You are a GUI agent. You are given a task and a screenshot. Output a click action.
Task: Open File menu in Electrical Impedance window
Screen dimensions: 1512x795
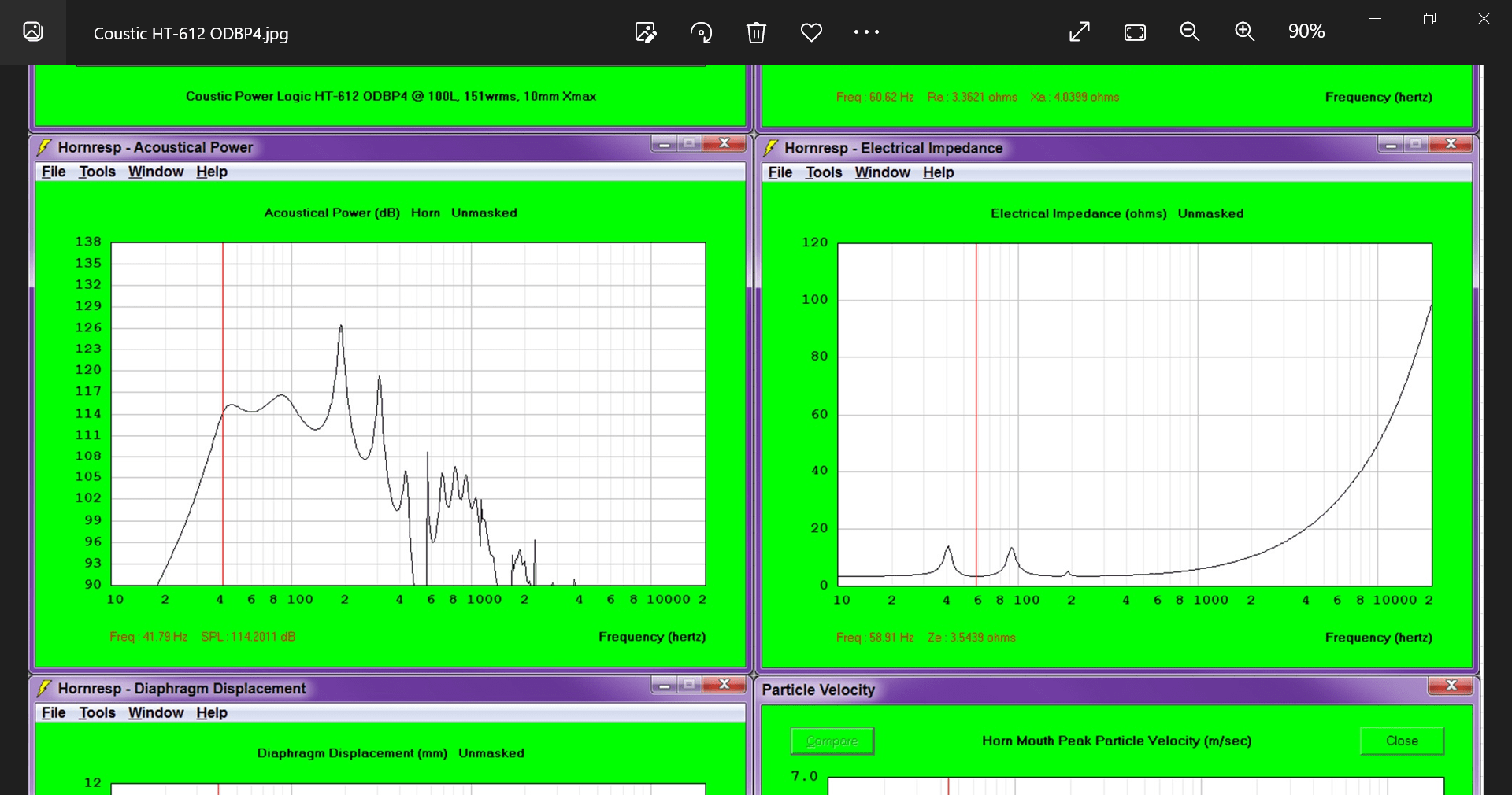pyautogui.click(x=780, y=172)
